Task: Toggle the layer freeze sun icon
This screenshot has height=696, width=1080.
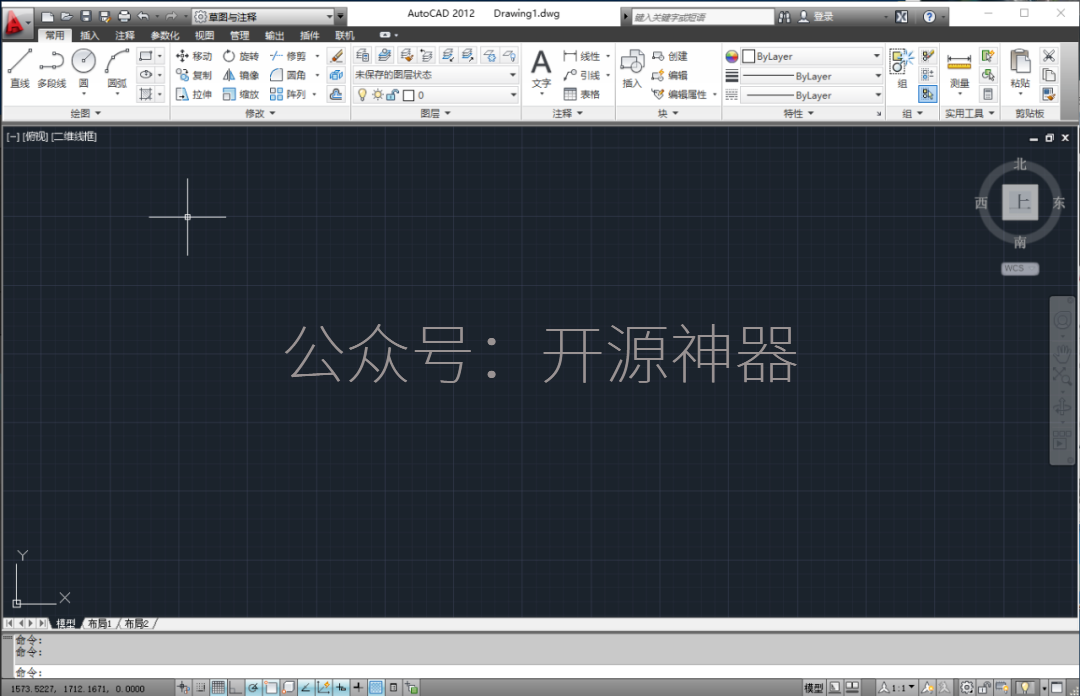Action: coord(377,95)
